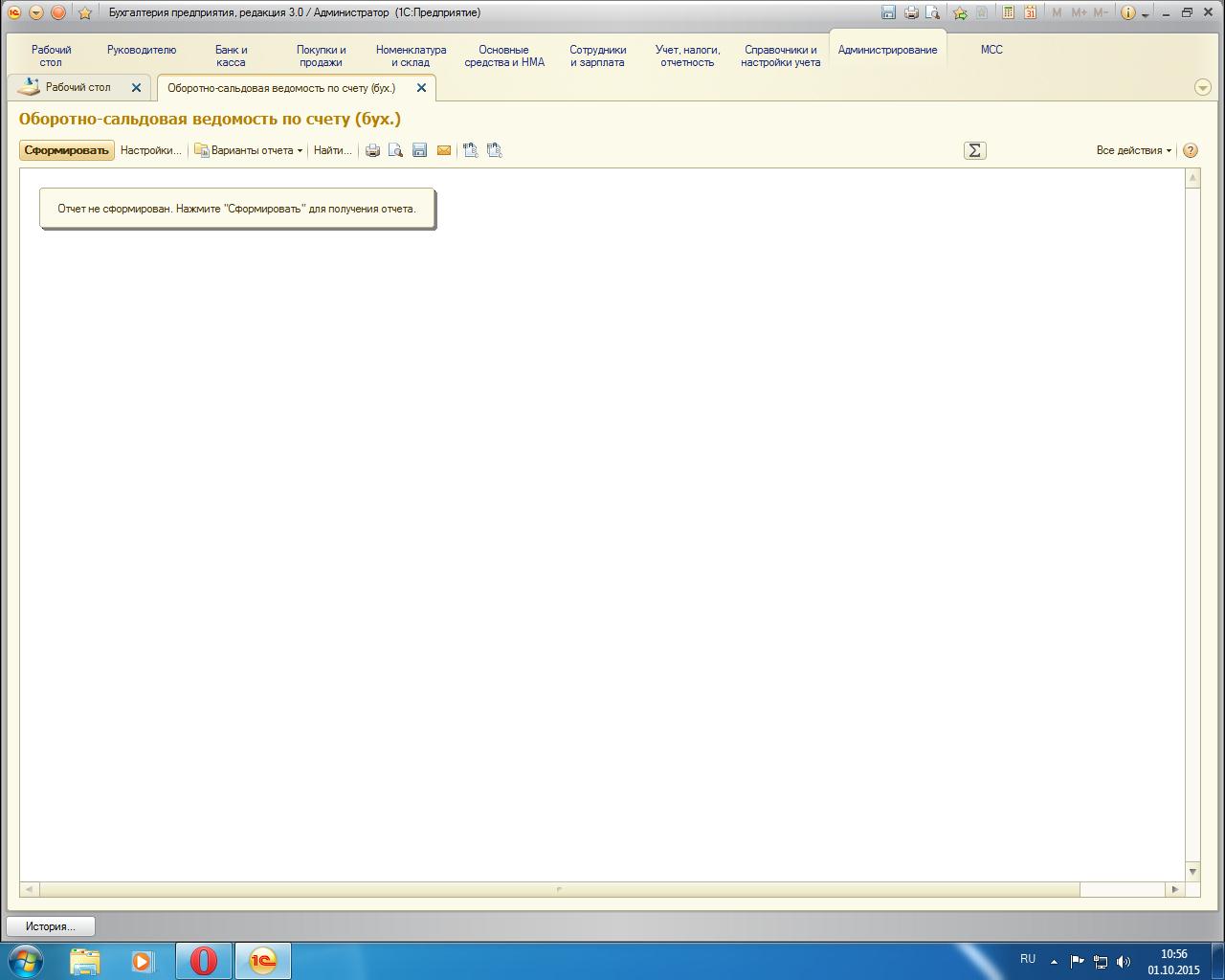Open Настройки... report settings
This screenshot has height=980, width=1225.
(150, 150)
